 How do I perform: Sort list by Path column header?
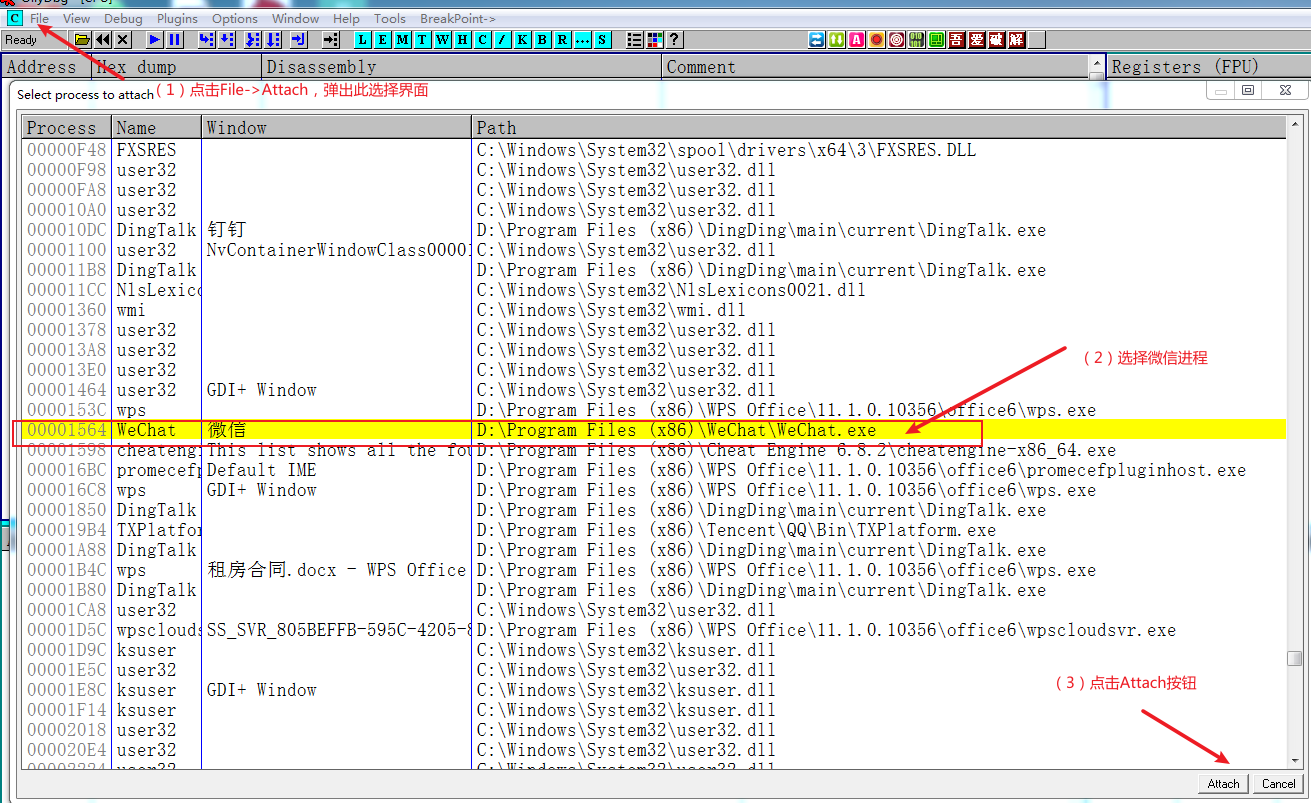pos(879,128)
